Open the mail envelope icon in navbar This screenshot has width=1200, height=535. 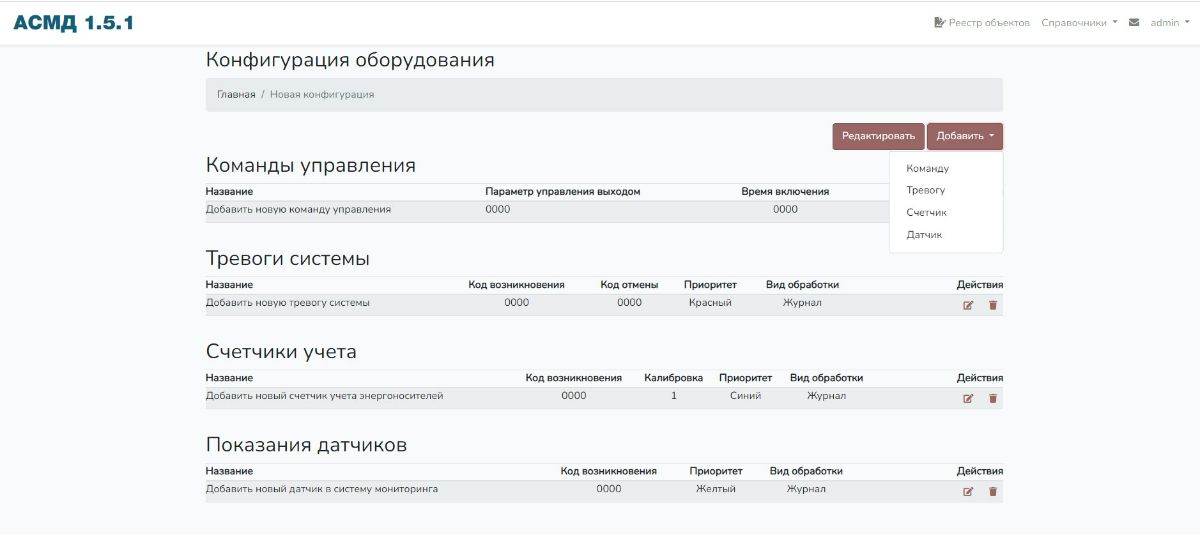point(1134,22)
